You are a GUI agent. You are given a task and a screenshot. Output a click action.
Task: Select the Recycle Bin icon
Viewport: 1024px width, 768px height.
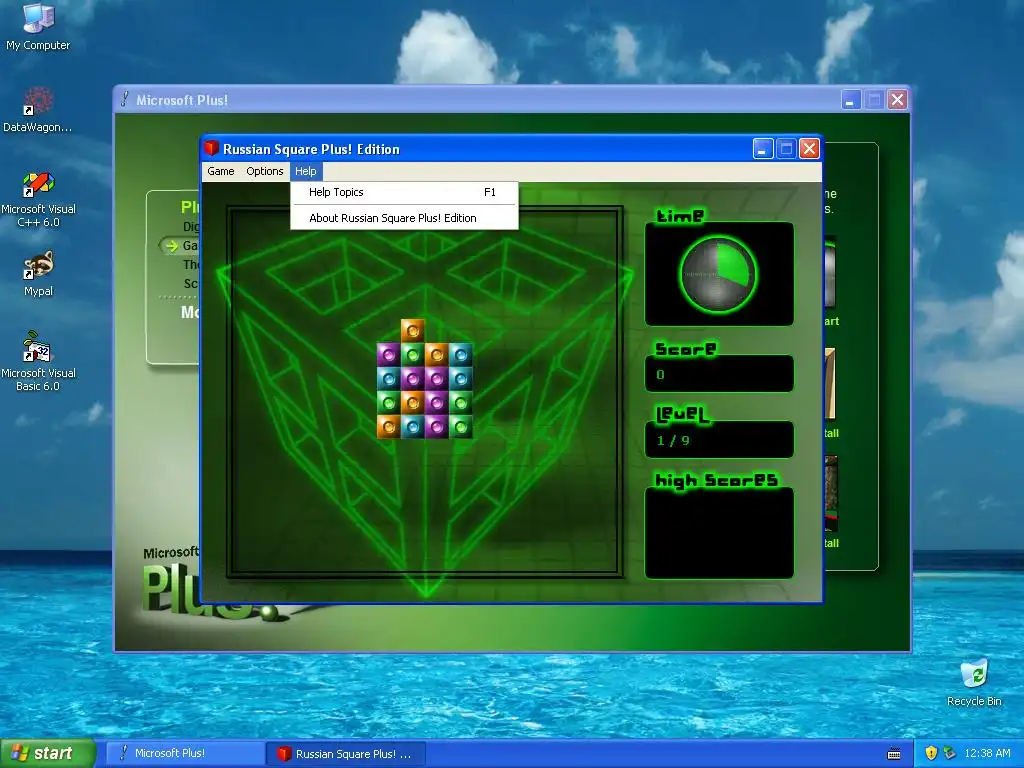click(974, 683)
